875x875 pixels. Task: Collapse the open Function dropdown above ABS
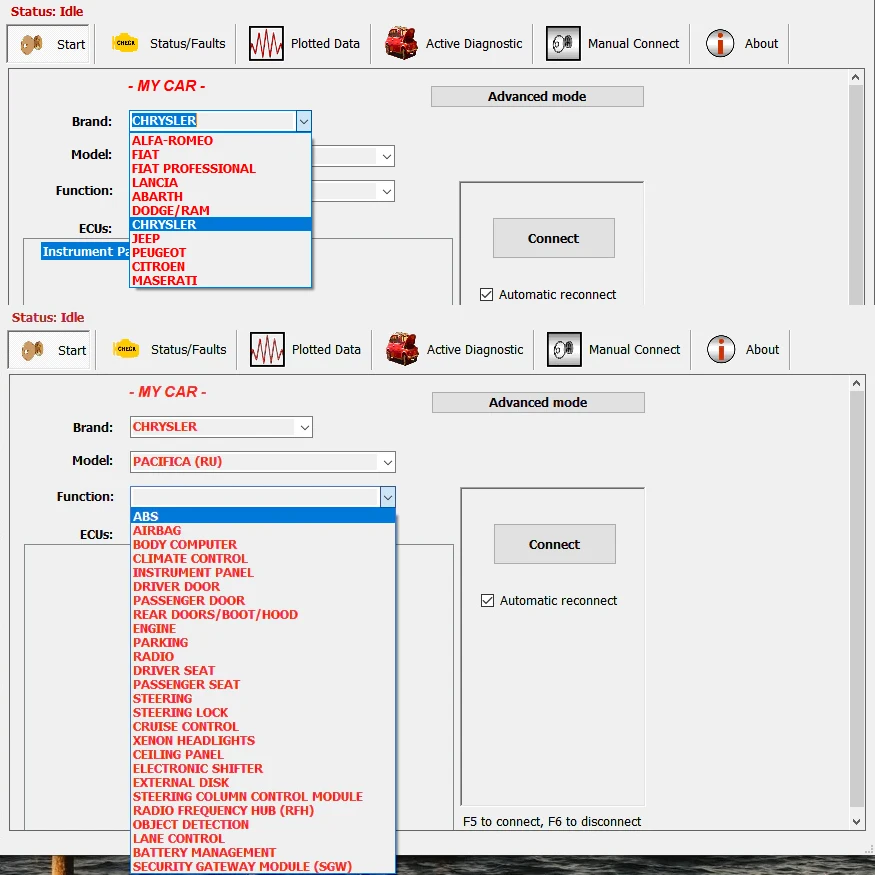388,497
